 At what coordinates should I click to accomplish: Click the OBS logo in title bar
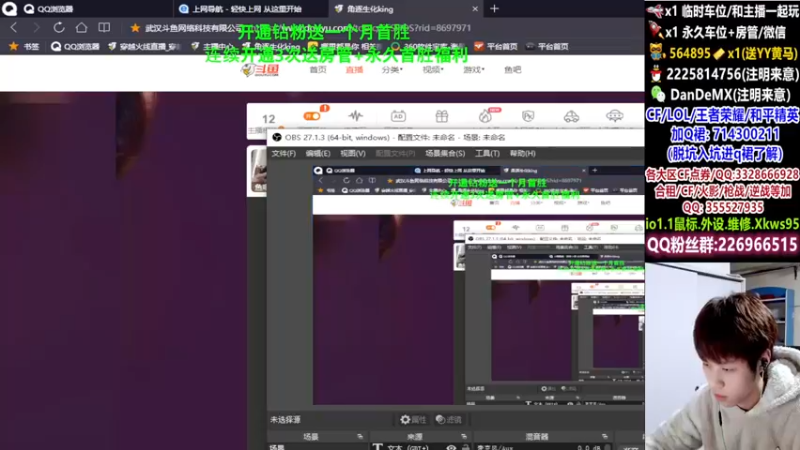pos(277,137)
